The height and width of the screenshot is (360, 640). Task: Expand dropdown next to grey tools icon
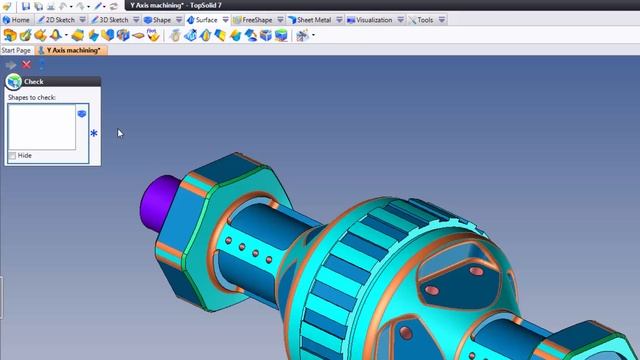(313, 36)
